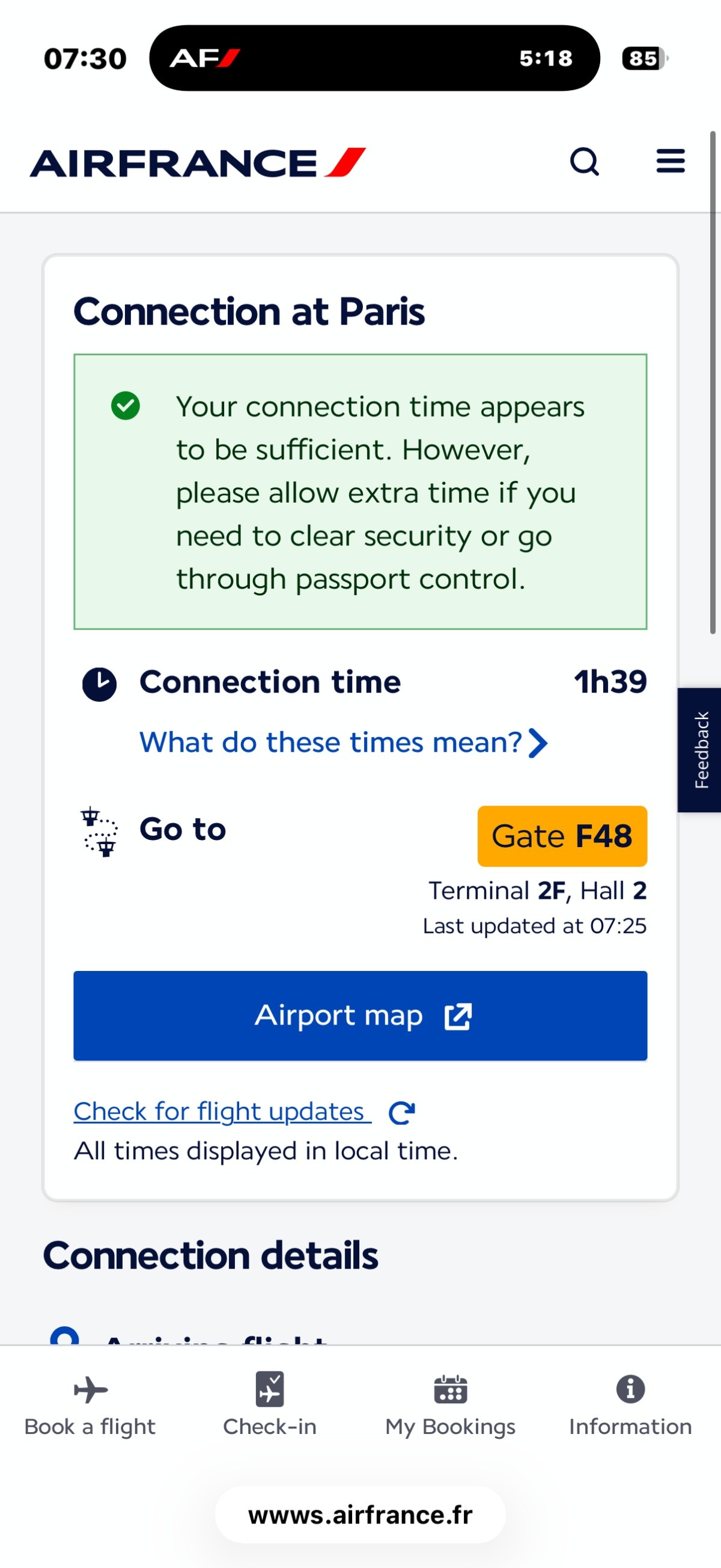Click the page scrollbar on right edge
Screen dimensions: 721x1568
pos(713,382)
